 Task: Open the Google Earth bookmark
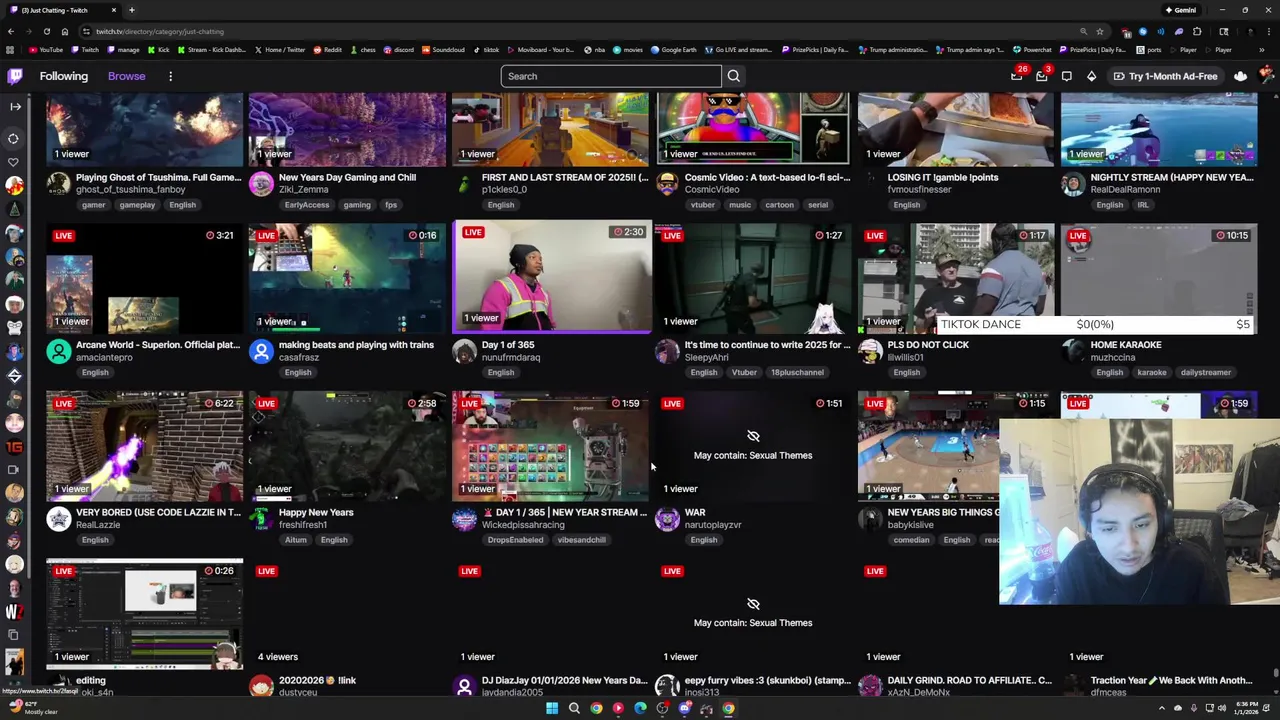click(675, 49)
